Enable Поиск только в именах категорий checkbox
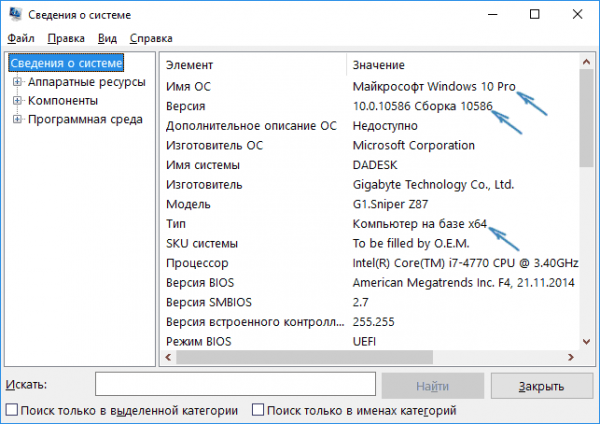Image resolution: width=600 pixels, height=424 pixels. (258, 410)
